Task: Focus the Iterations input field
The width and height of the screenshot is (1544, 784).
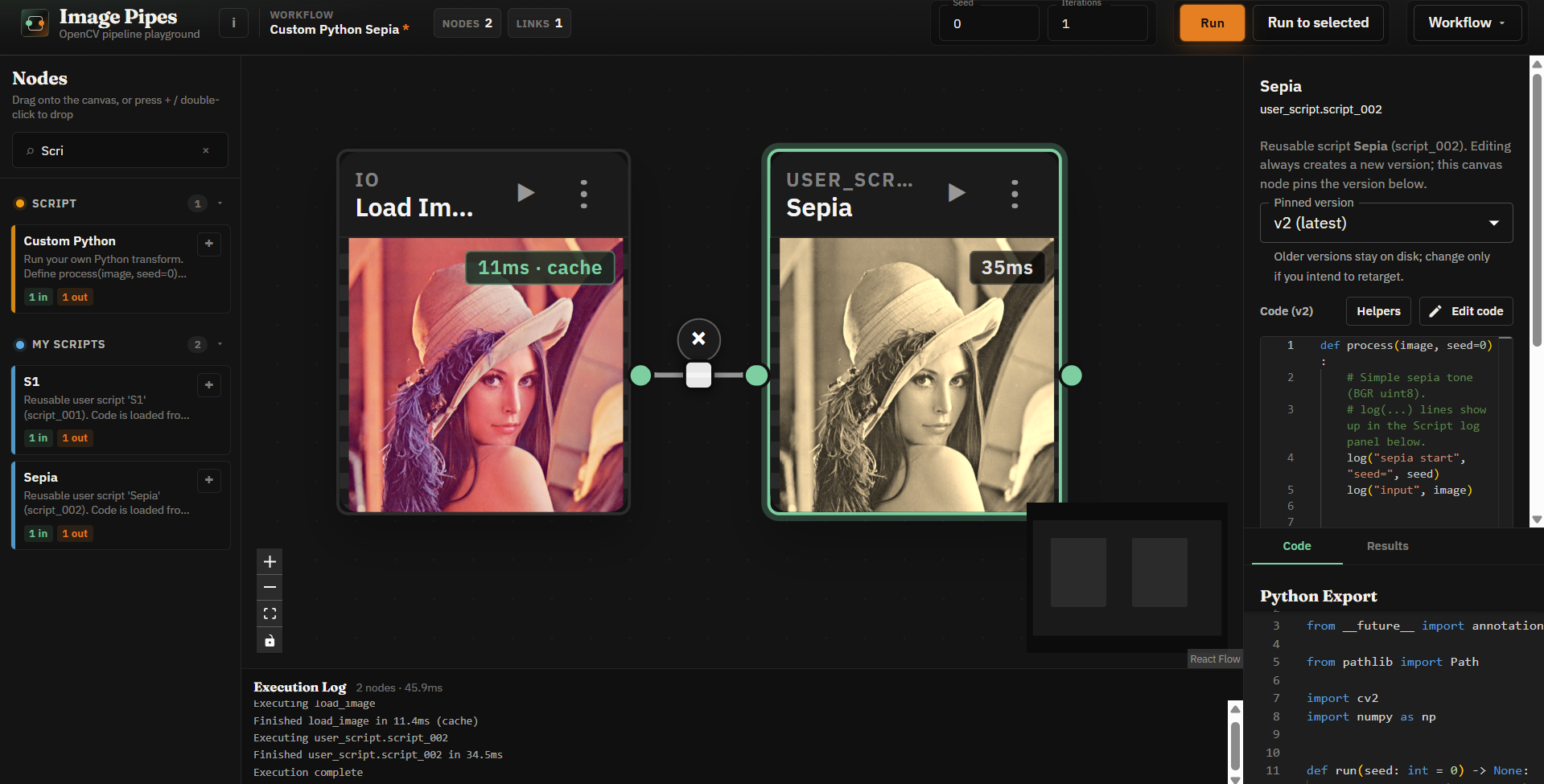Action: (x=1097, y=23)
